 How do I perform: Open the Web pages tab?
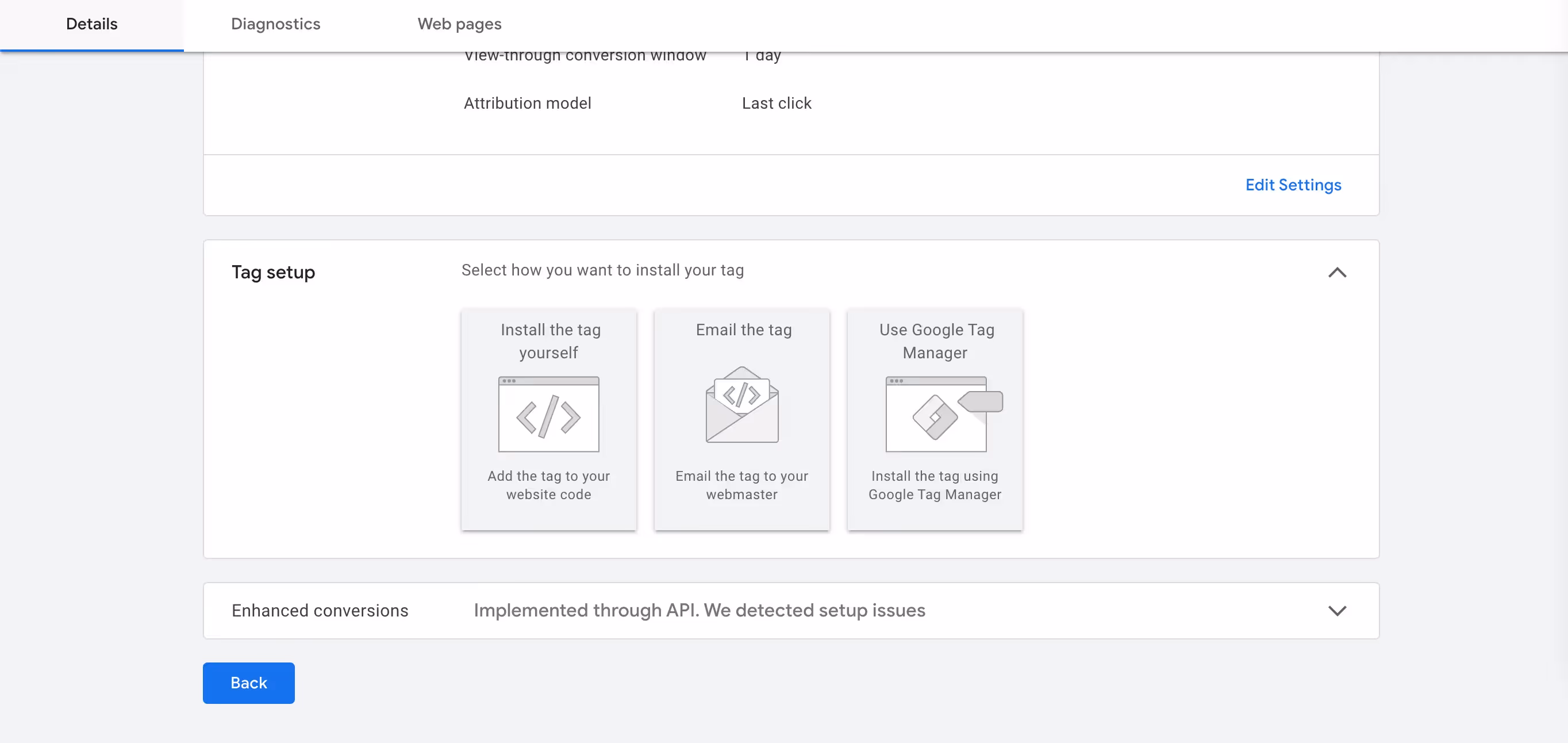click(460, 24)
